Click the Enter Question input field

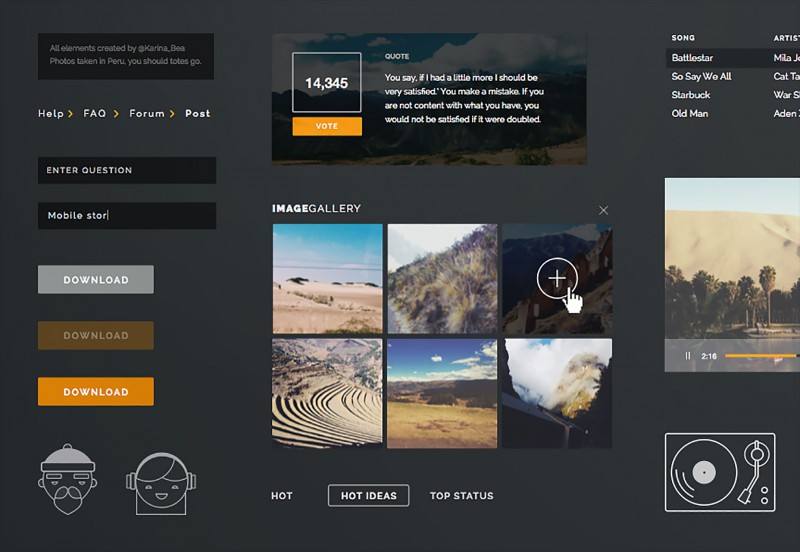(x=127, y=170)
